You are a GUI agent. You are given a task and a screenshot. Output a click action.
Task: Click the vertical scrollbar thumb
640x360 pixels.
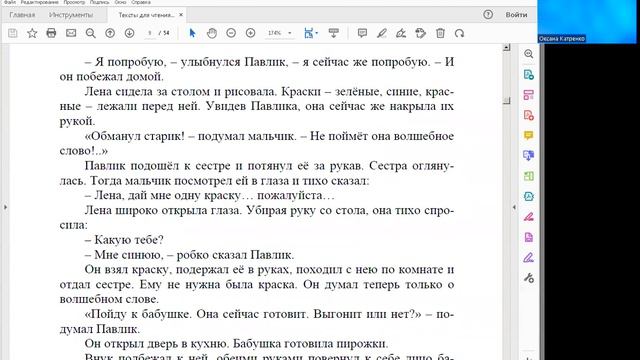[507, 100]
